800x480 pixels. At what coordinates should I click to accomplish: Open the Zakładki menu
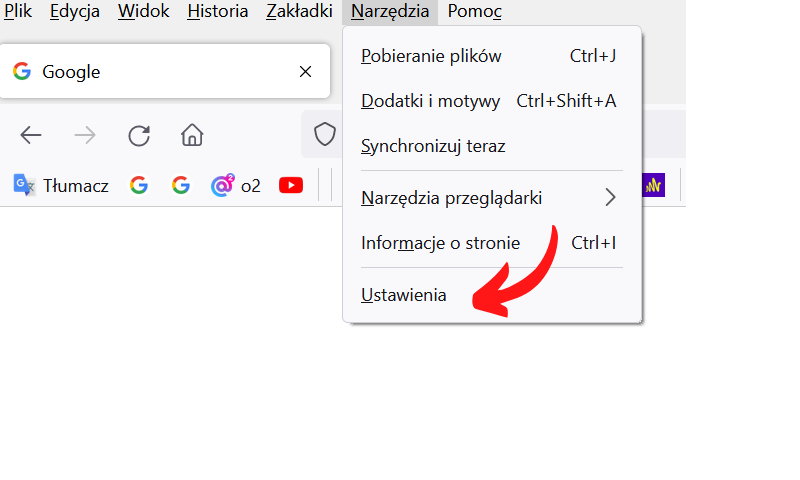[x=299, y=11]
